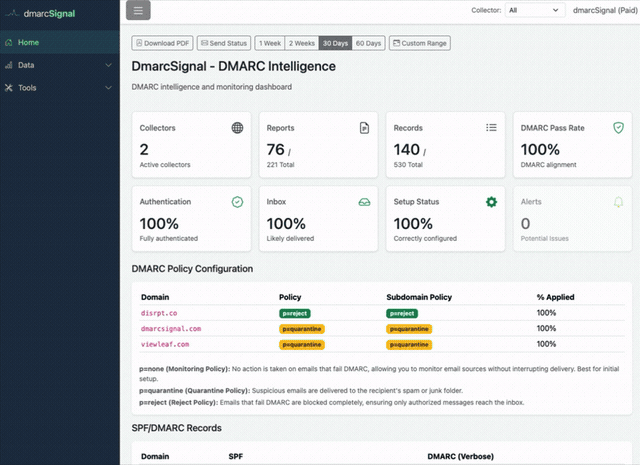The image size is (640, 465).
Task: Click the DmarcSignal - DMARC Intelligence title
Action: click(x=233, y=66)
